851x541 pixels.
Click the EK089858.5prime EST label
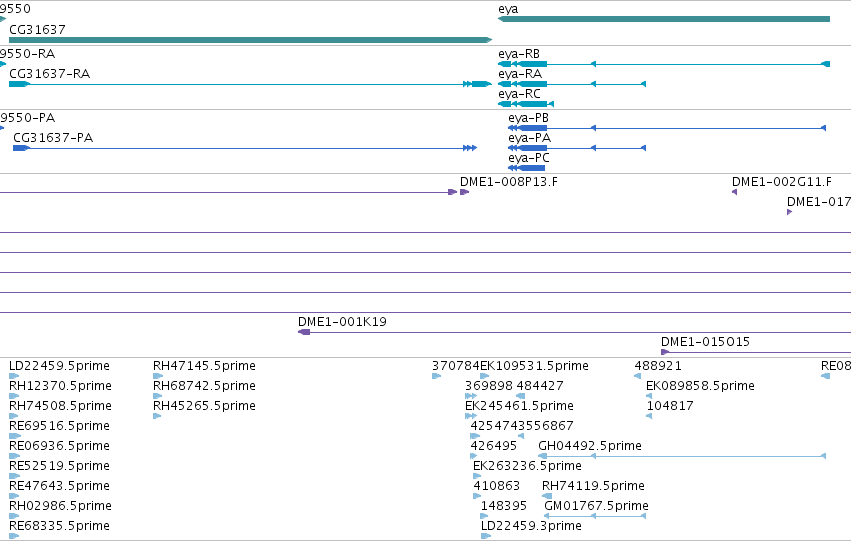700,386
